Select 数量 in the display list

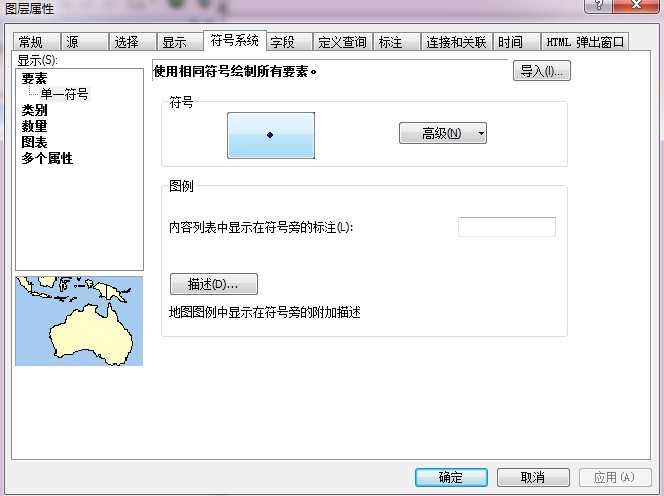pyautogui.click(x=34, y=126)
